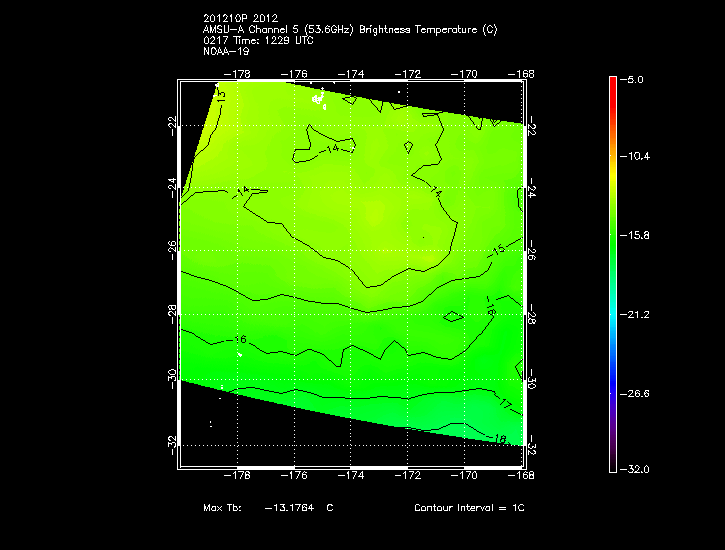Click the Max Tb value -13.1764

click(x=289, y=509)
